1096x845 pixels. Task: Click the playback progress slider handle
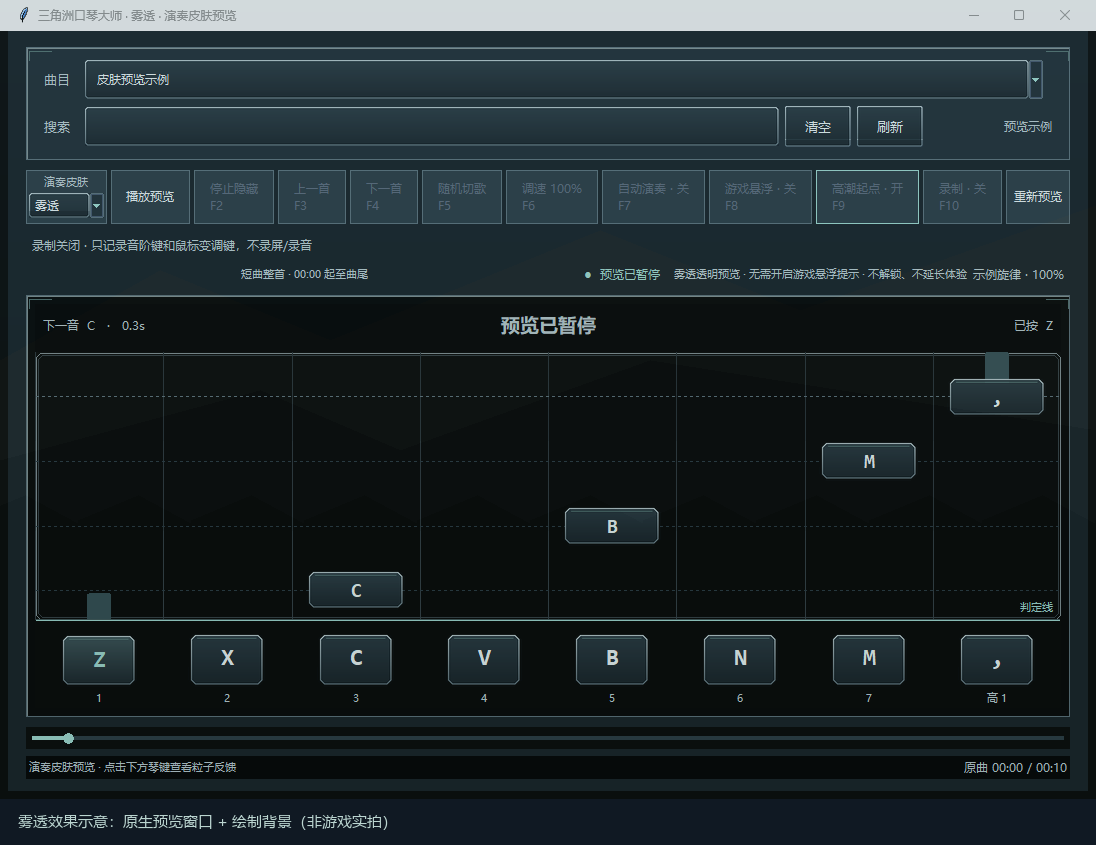[68, 738]
